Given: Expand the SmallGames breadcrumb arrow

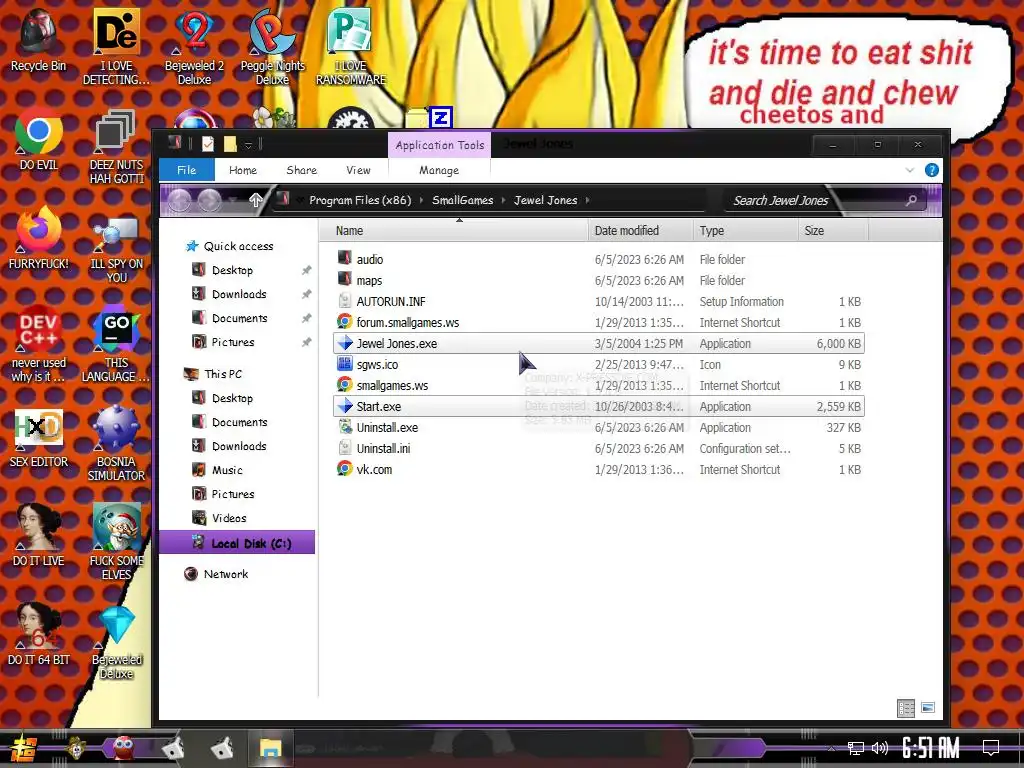Looking at the screenshot, I should pos(504,200).
